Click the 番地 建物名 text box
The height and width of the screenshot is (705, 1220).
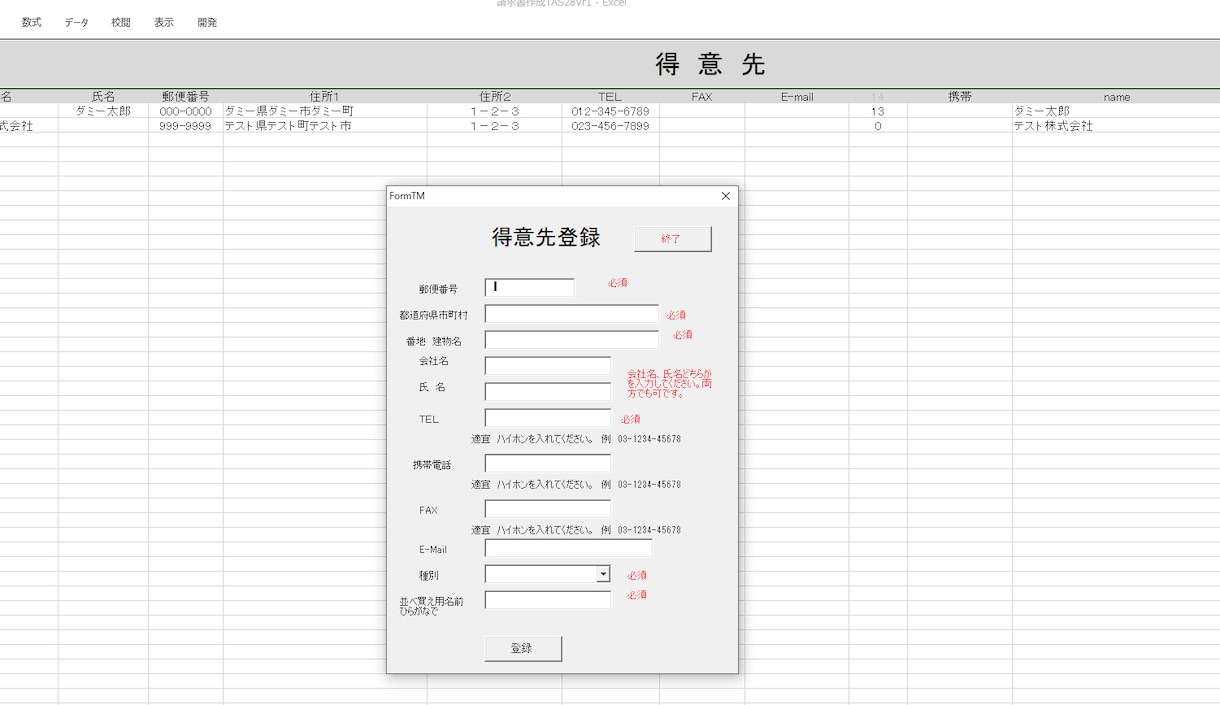(572, 340)
